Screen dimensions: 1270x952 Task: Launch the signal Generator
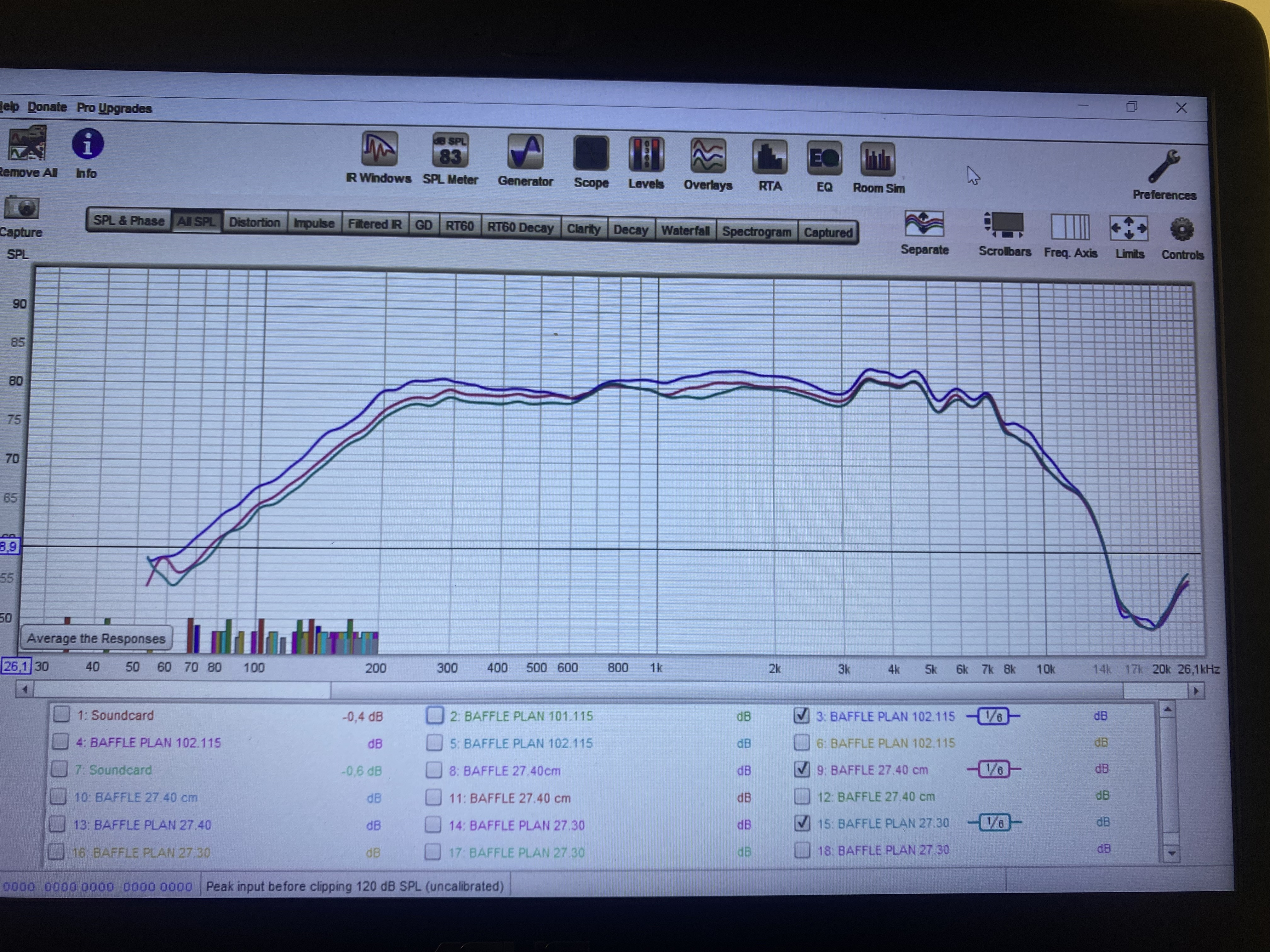(525, 160)
